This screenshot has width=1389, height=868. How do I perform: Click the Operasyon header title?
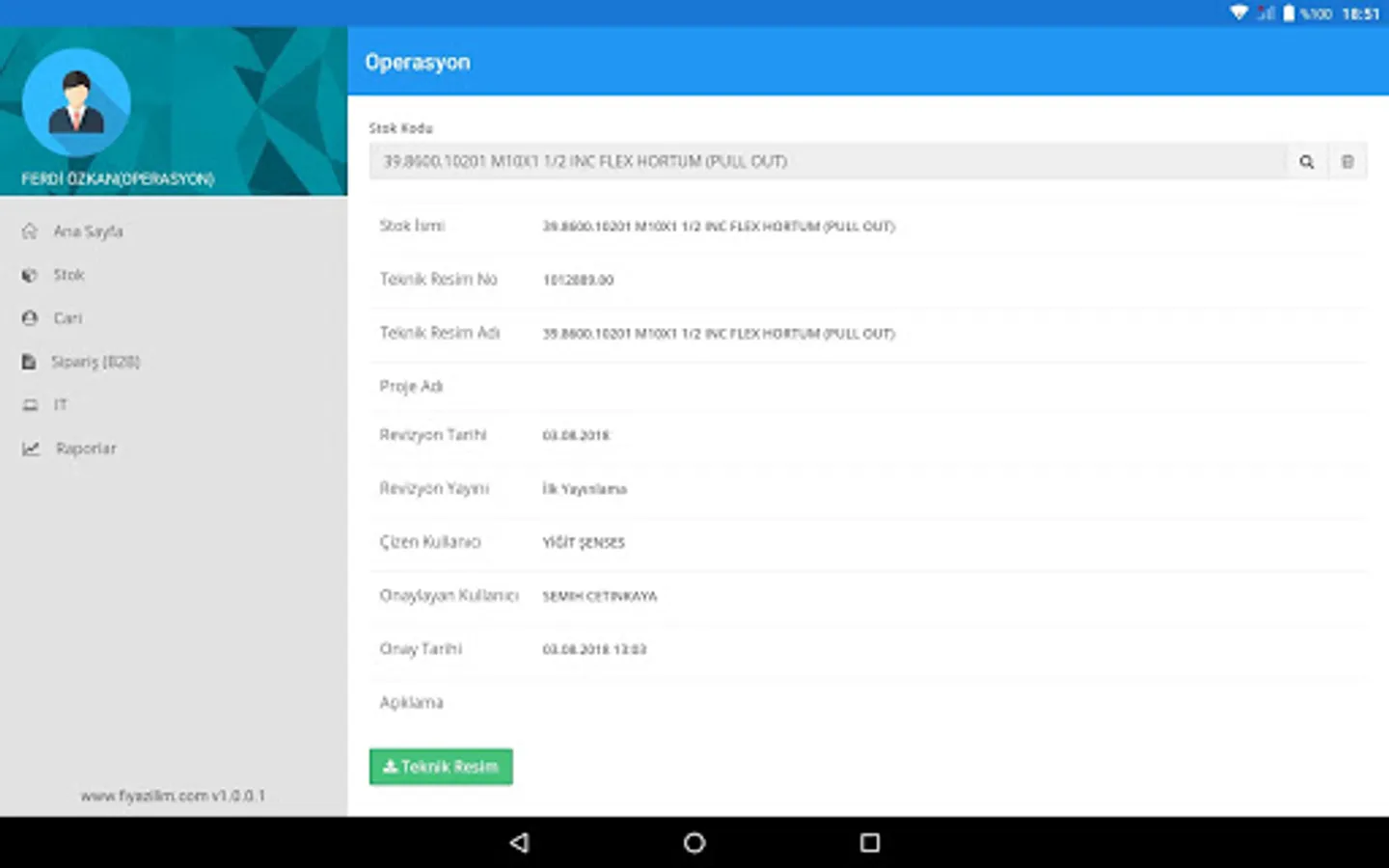tap(418, 63)
